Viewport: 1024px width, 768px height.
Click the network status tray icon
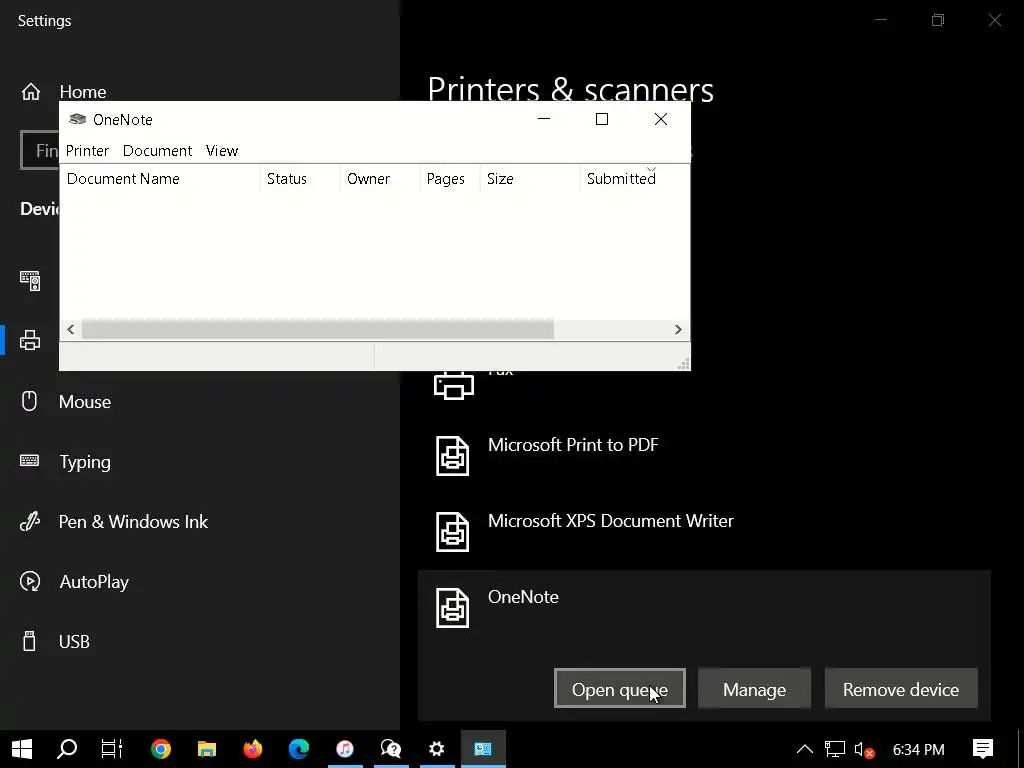pos(835,749)
